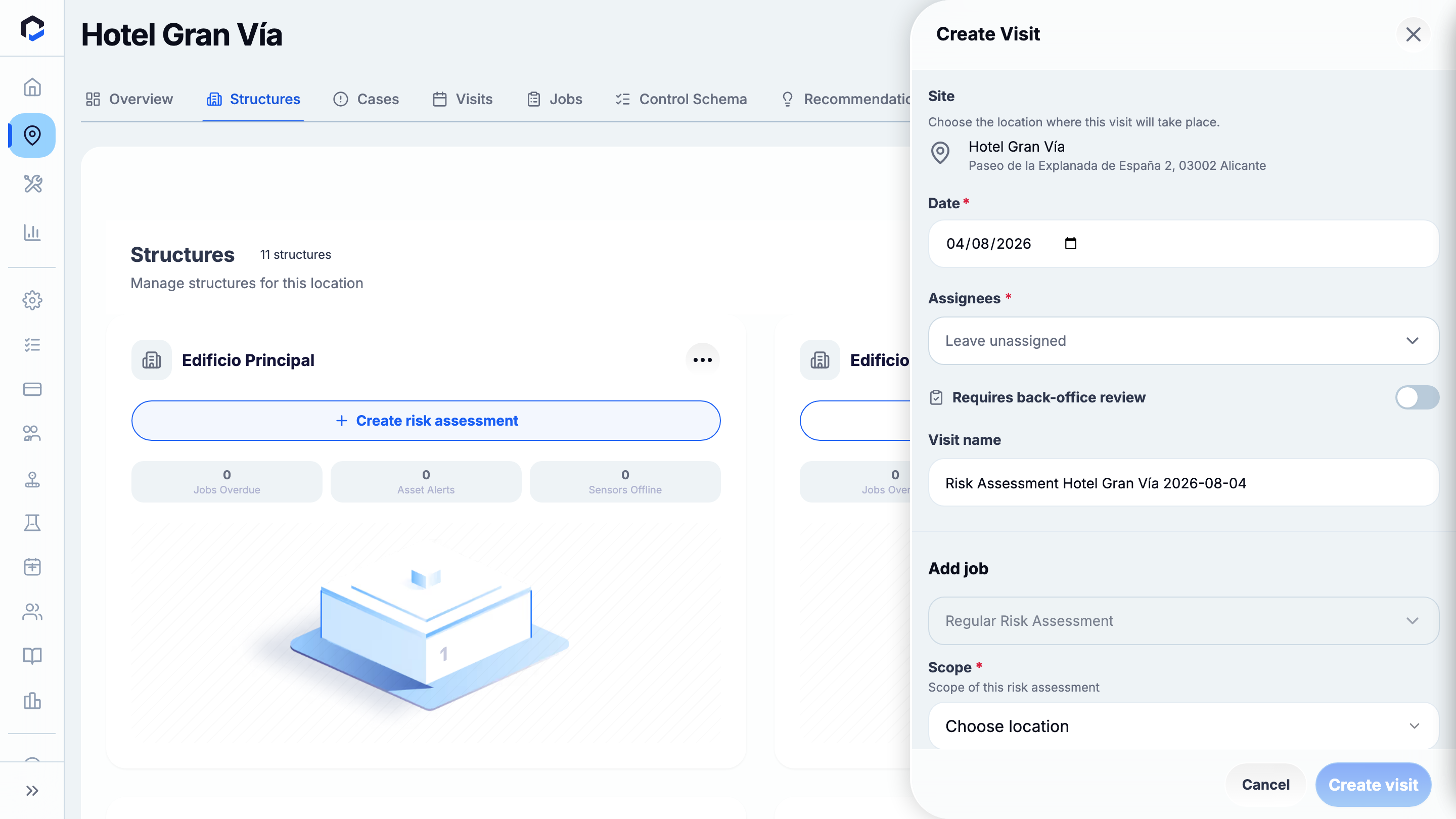Click the group-of-people sidebar icon
The height and width of the screenshot is (819, 1456).
tap(32, 434)
